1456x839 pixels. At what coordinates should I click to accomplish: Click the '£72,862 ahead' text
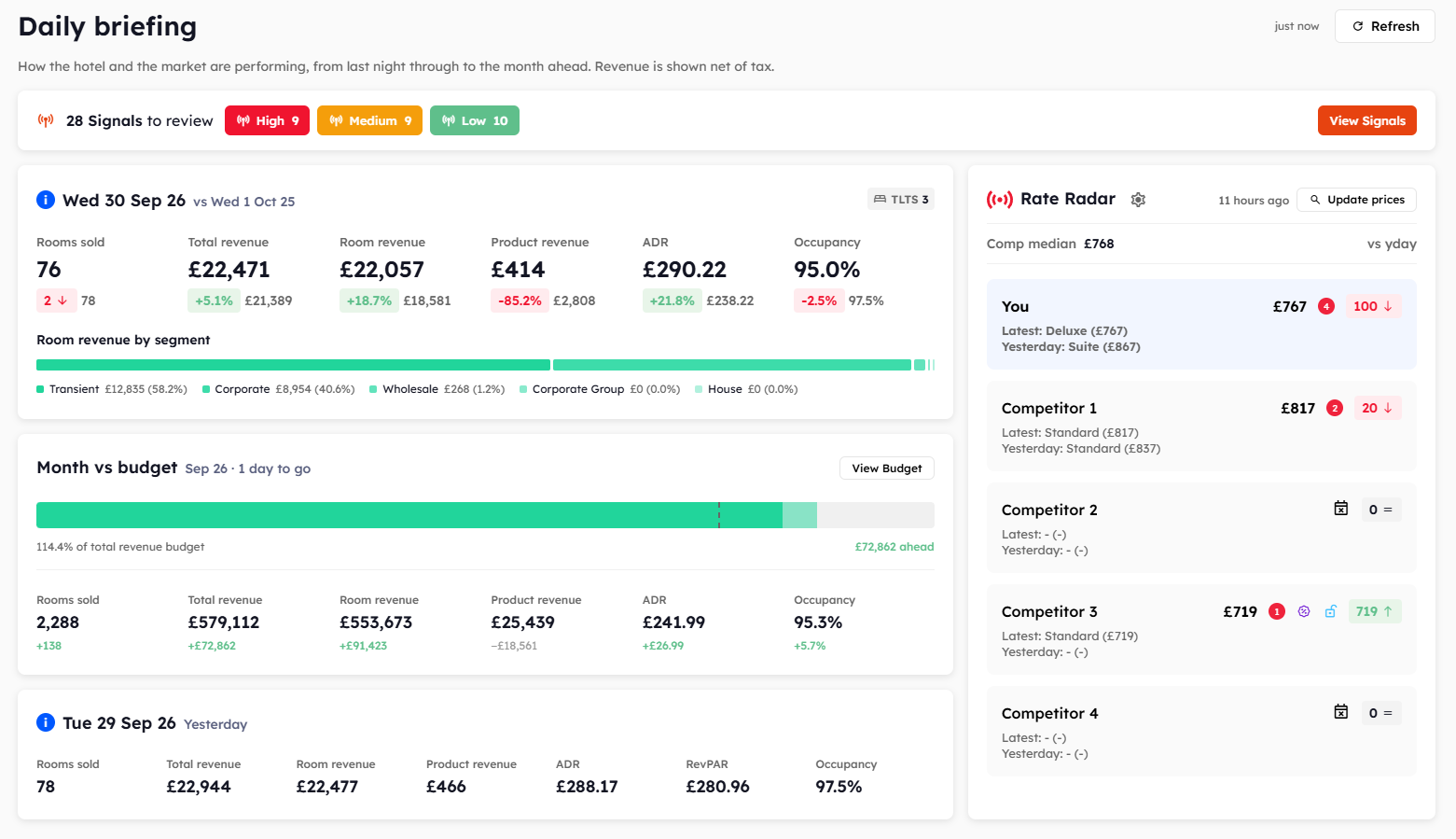pyautogui.click(x=894, y=547)
